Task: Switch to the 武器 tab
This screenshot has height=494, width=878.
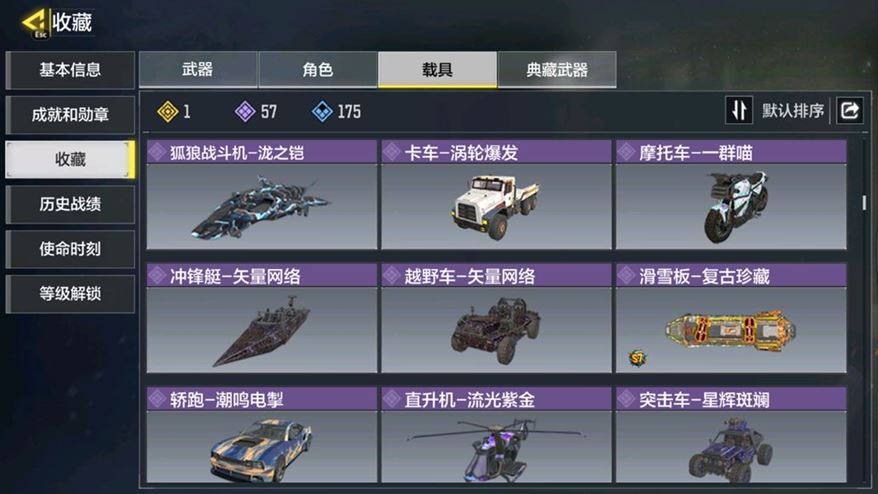Action: point(198,69)
